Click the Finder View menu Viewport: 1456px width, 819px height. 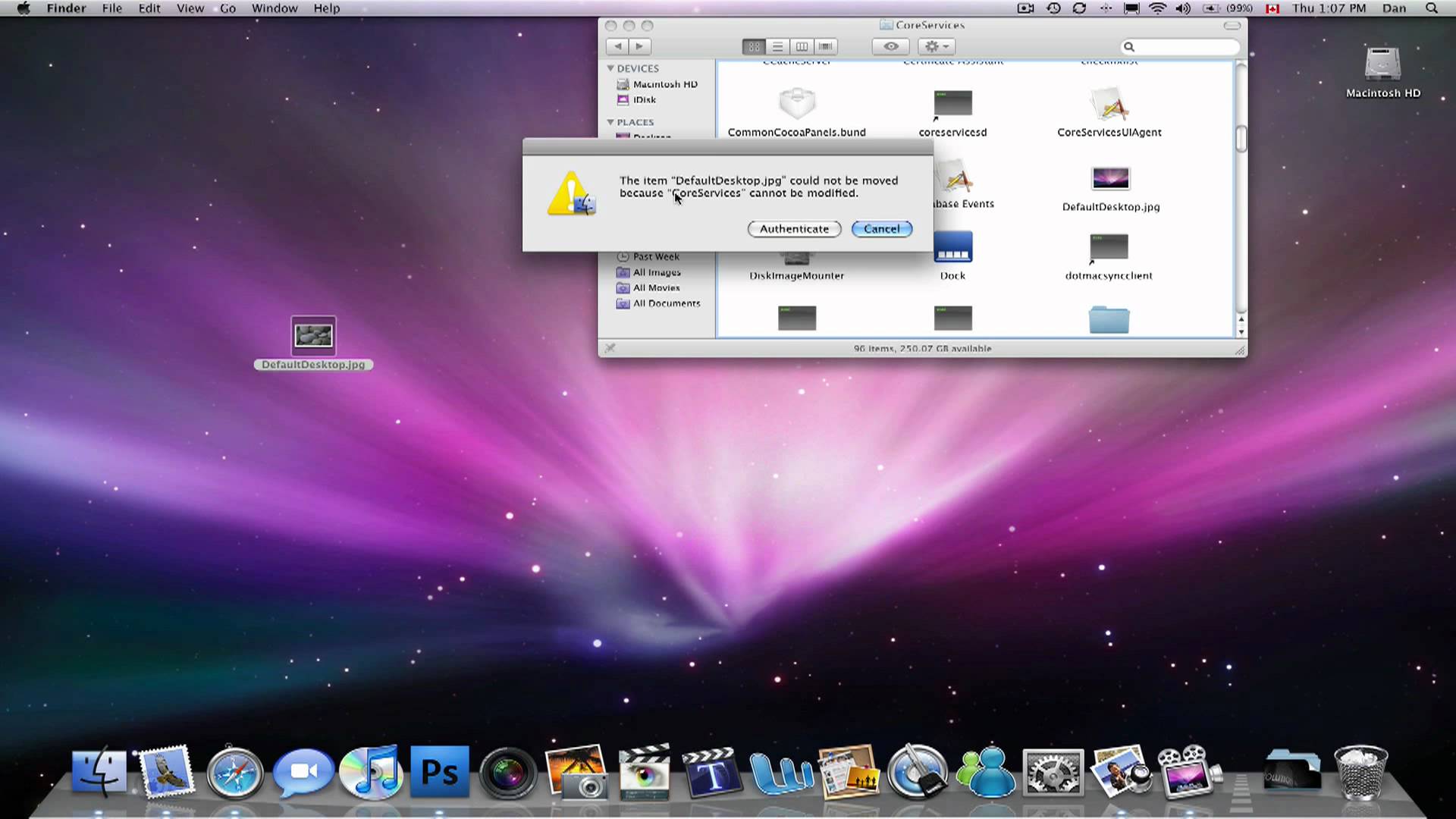click(190, 8)
